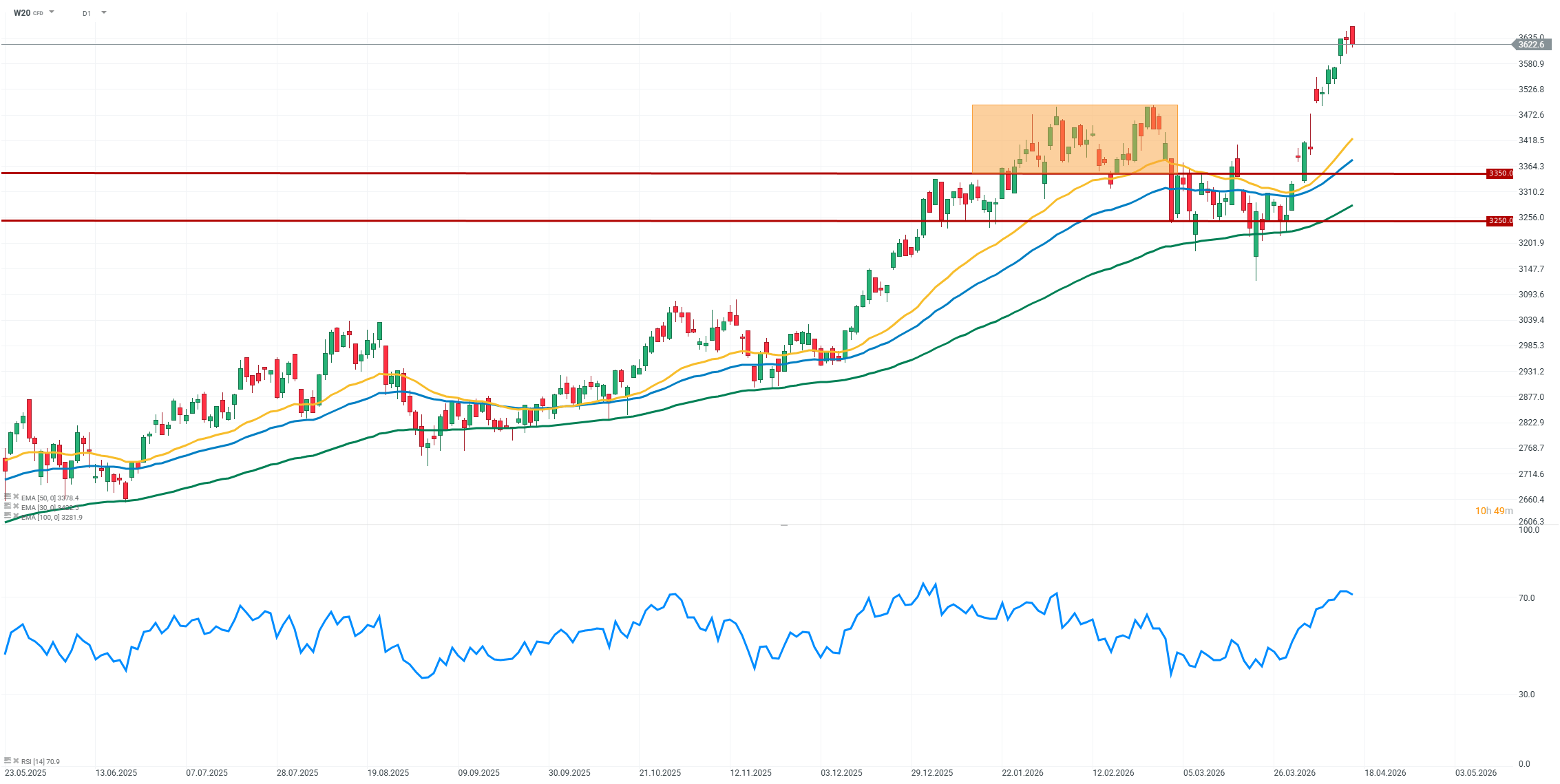Viewport: 1560px width, 784px height.
Task: Select the 3250.0 horizontal line label
Action: coord(1500,221)
